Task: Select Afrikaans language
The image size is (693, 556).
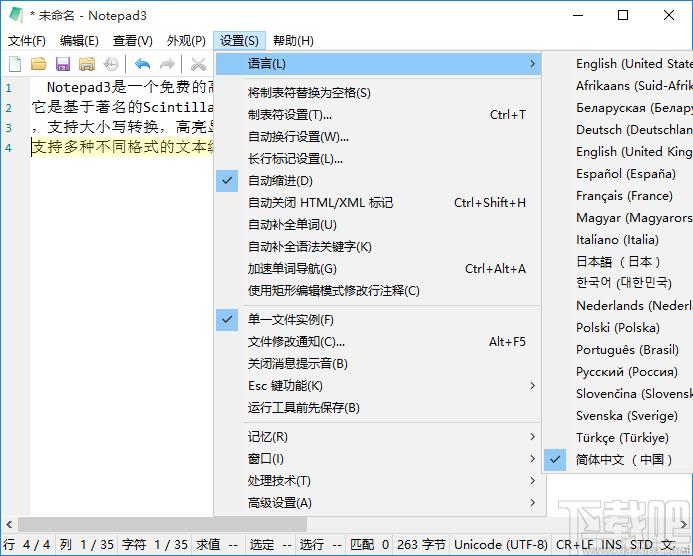Action: coord(619,86)
